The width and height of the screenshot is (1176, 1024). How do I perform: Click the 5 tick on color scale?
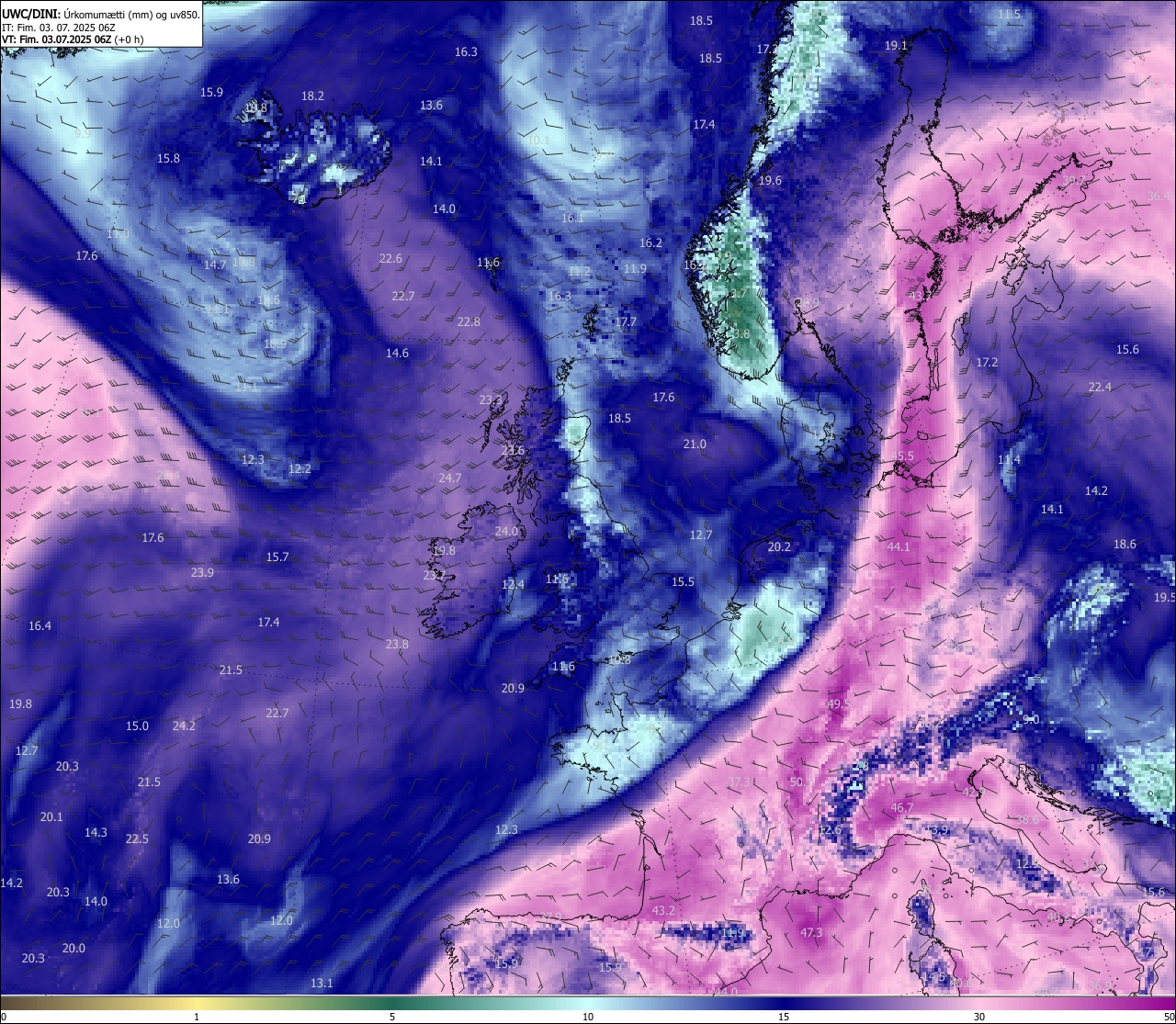pos(392,1017)
